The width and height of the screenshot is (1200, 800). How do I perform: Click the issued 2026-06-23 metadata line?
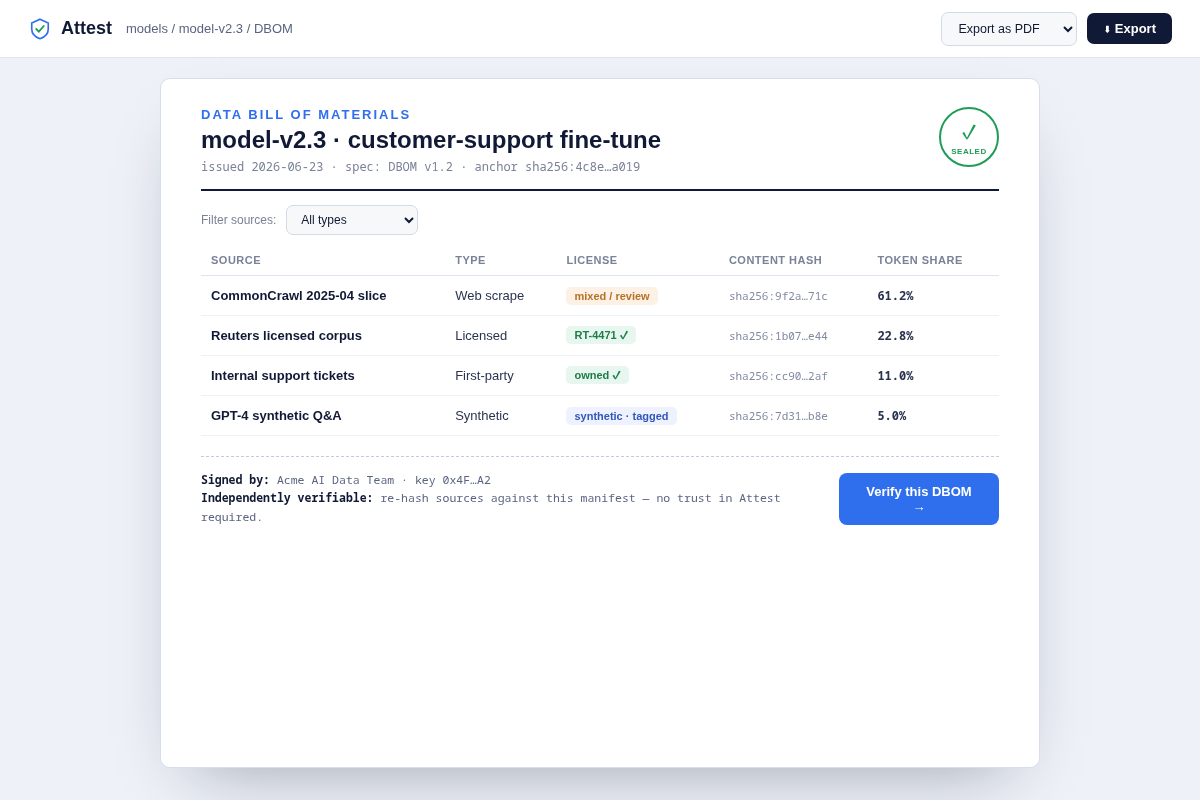coord(420,167)
